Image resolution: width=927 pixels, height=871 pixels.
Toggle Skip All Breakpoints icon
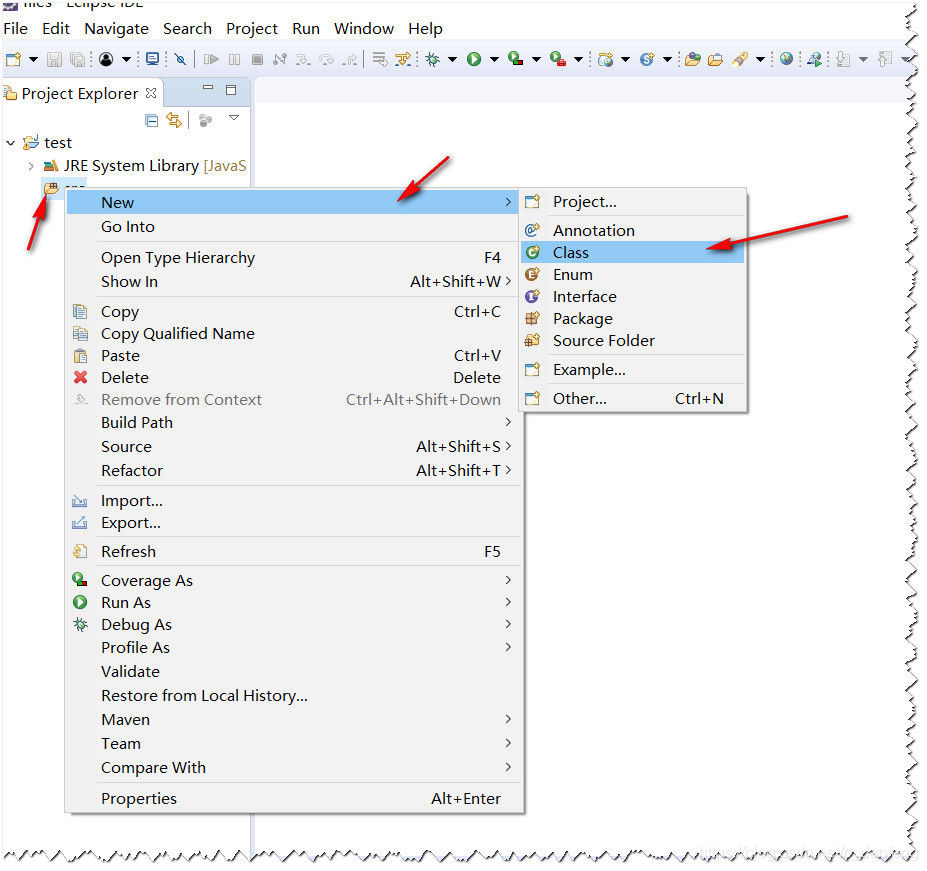181,59
